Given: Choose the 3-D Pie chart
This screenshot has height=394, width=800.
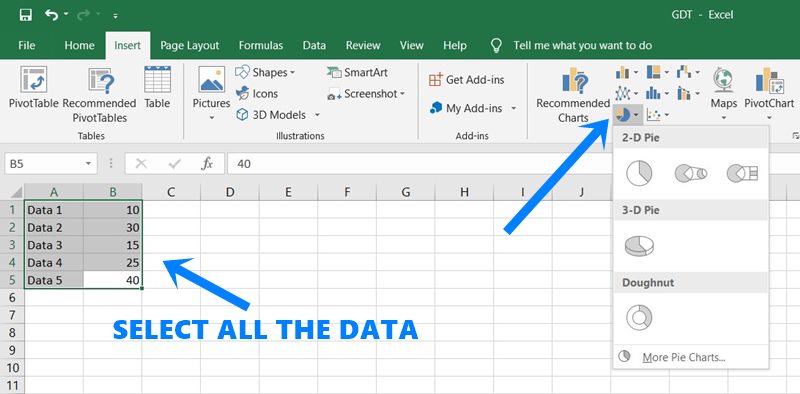Looking at the screenshot, I should coord(639,246).
